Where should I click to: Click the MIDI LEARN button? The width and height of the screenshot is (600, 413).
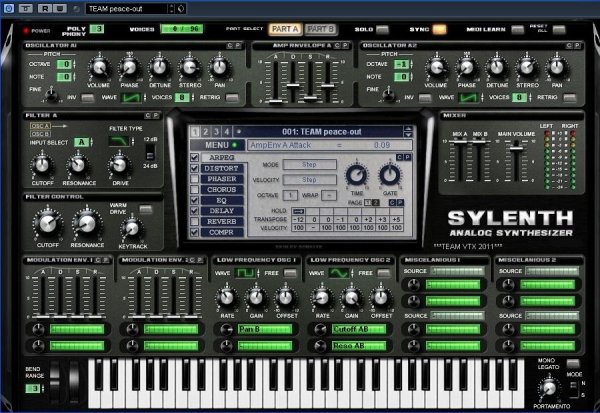[517, 29]
